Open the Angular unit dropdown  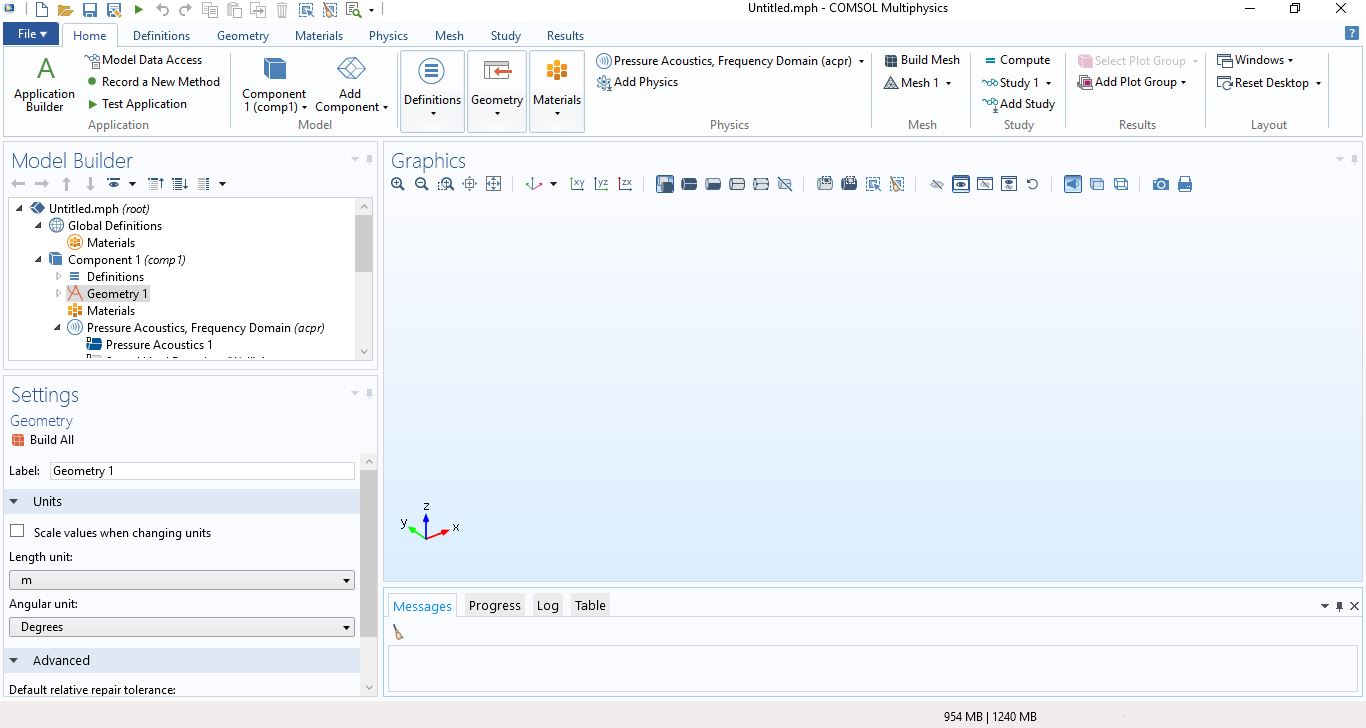tap(182, 627)
